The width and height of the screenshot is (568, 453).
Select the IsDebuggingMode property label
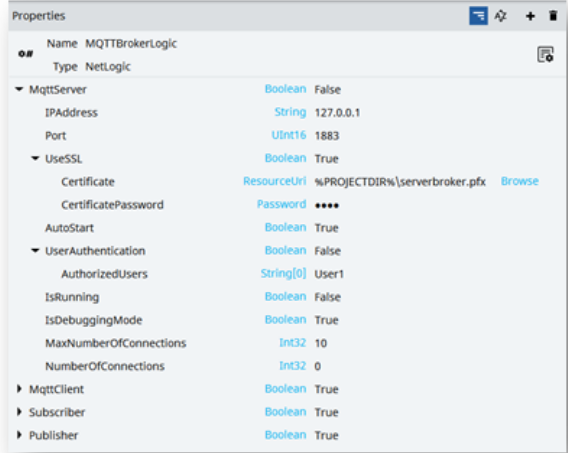click(93, 320)
